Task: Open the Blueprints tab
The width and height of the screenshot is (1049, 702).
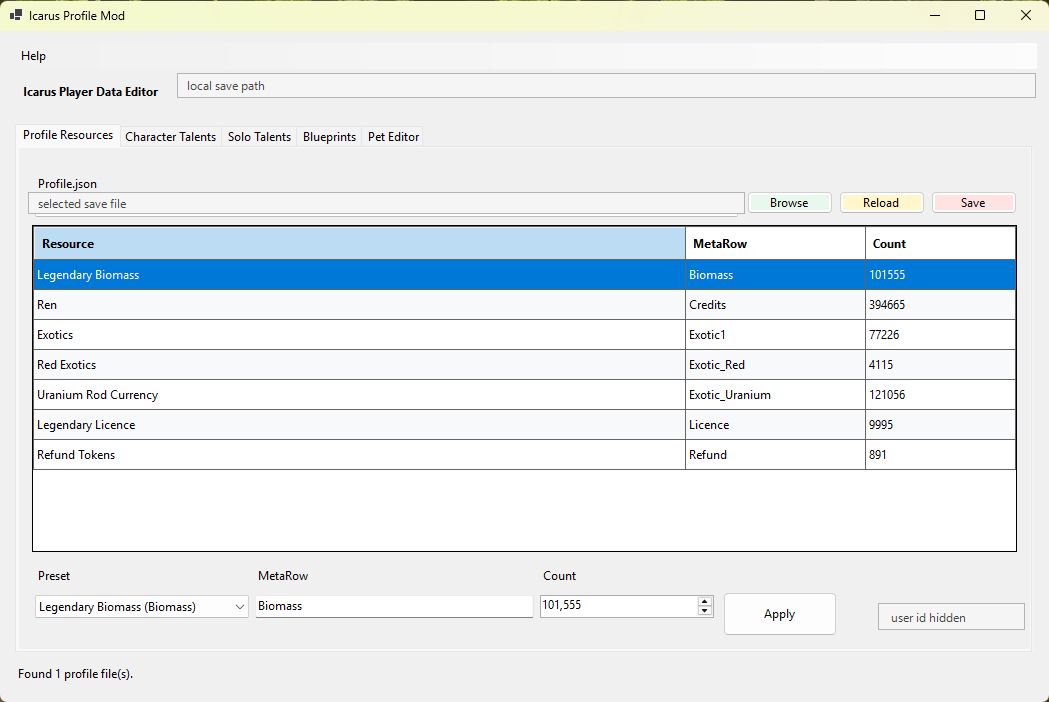Action: pyautogui.click(x=329, y=137)
